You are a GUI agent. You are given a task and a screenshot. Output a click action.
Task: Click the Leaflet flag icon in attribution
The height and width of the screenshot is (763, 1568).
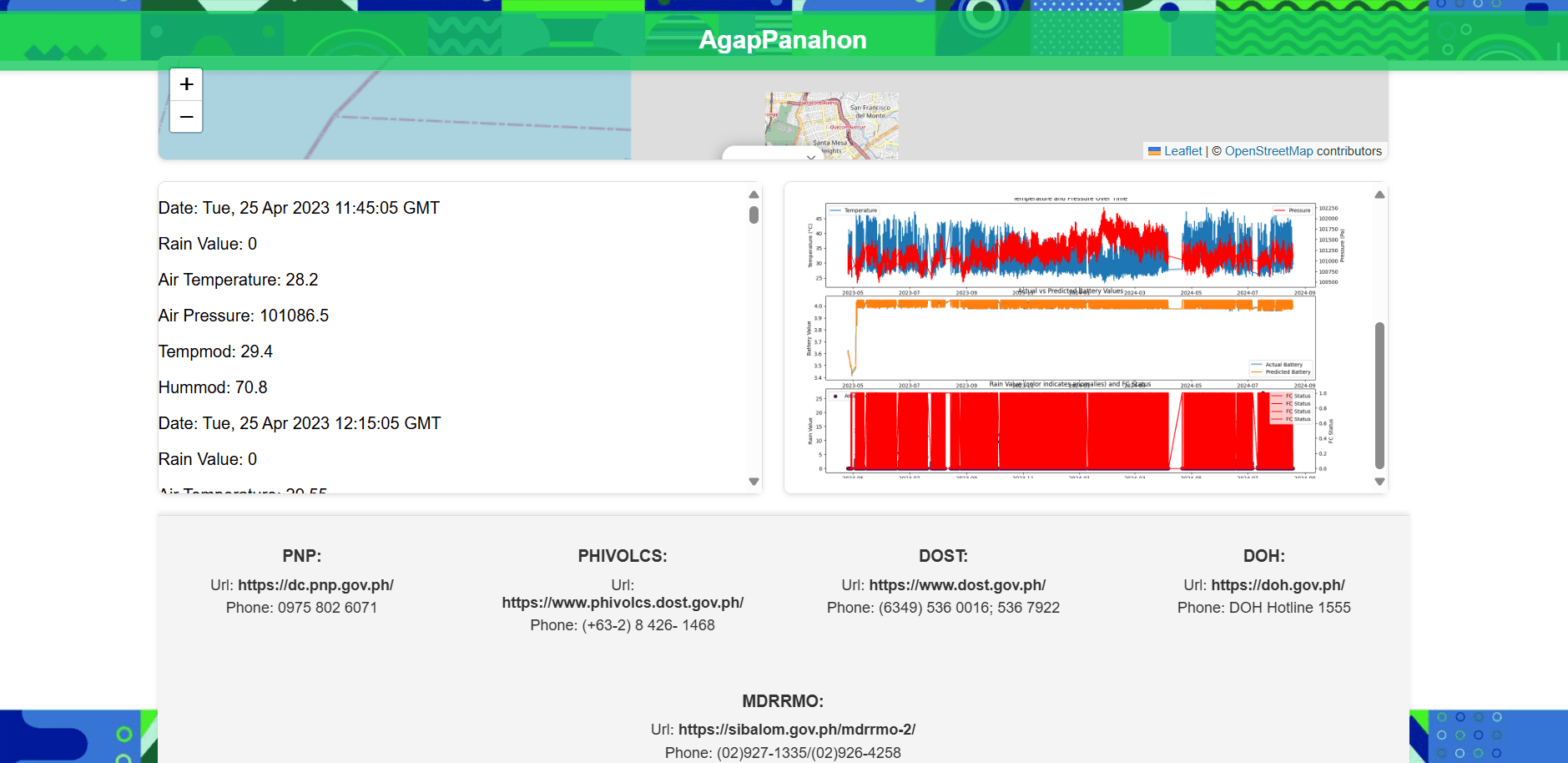pyautogui.click(x=1154, y=151)
